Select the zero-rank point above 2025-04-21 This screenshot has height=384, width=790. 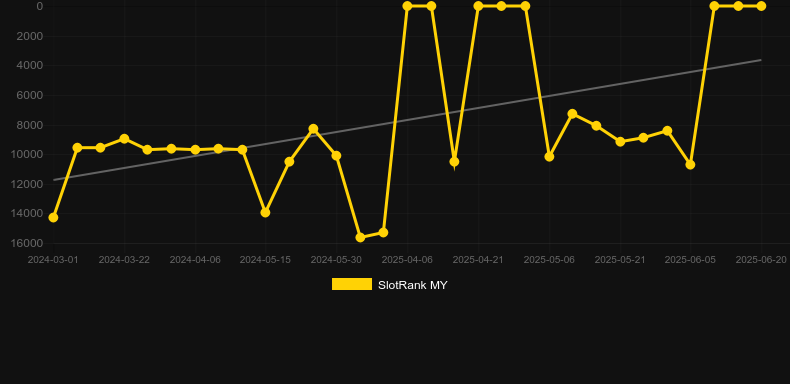pyautogui.click(x=478, y=6)
